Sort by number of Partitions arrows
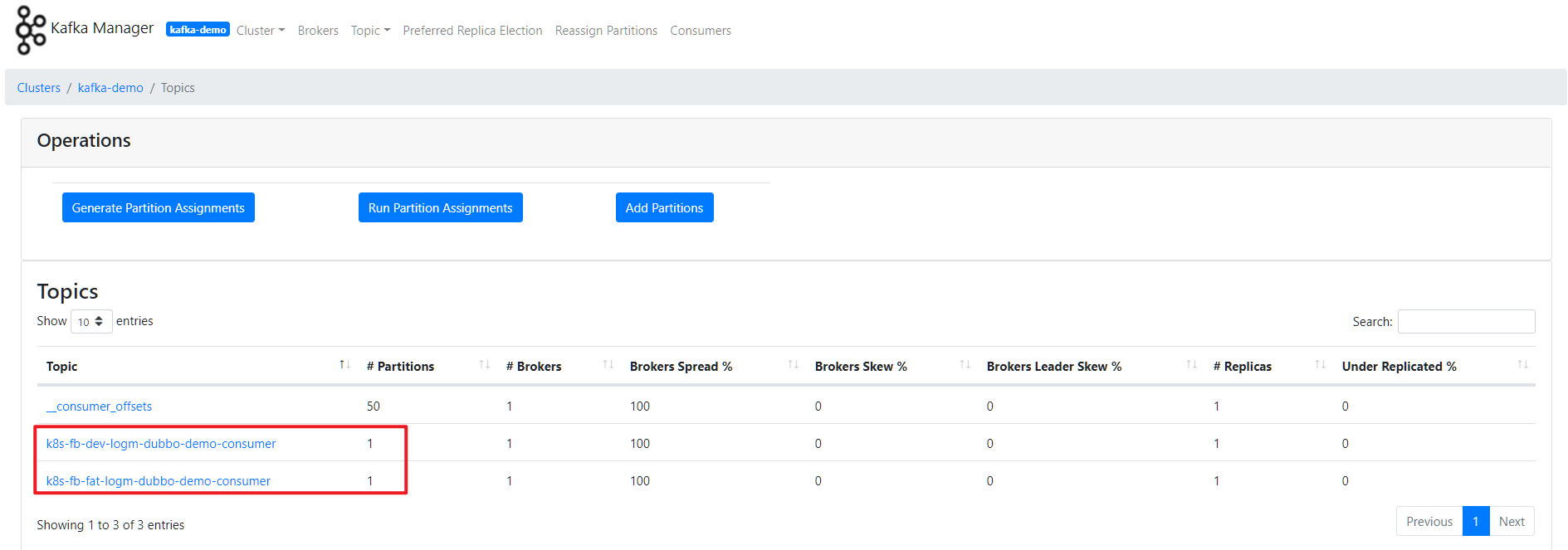Viewport: 1568px width, 550px height. (485, 365)
